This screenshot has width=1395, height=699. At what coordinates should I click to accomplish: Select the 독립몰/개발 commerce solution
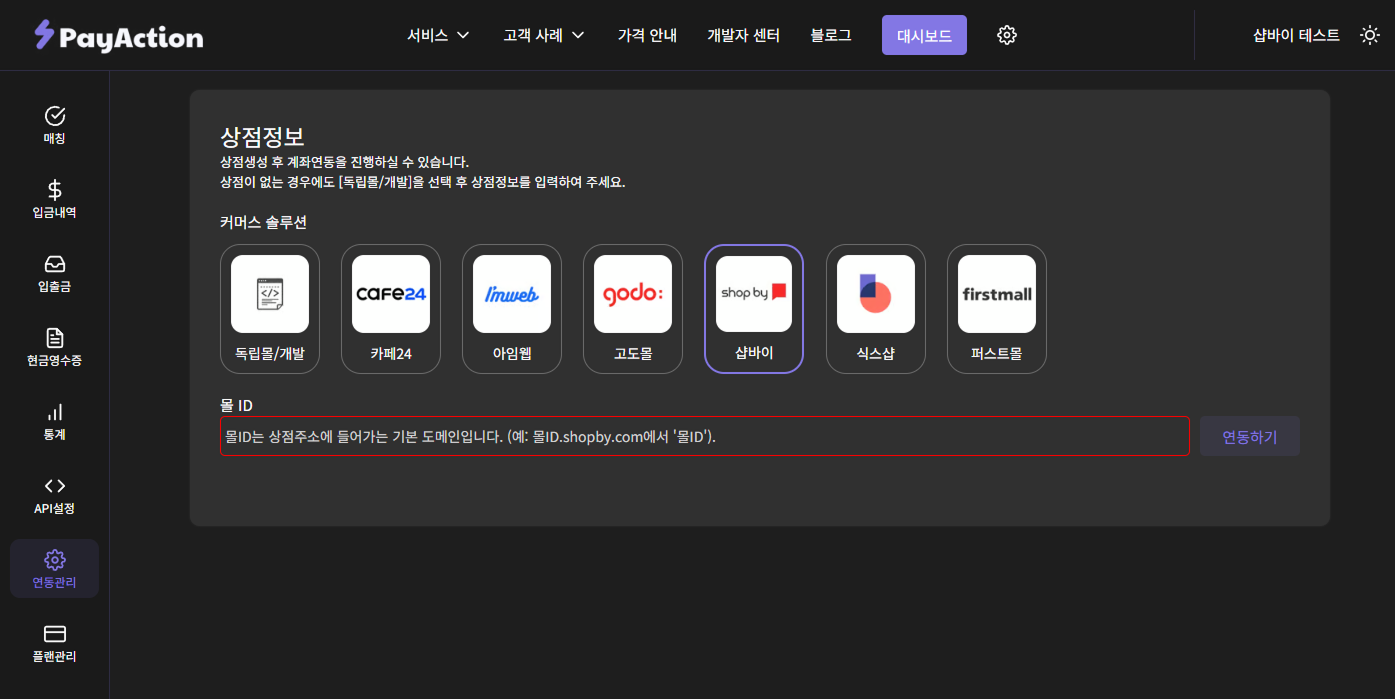[x=270, y=309]
